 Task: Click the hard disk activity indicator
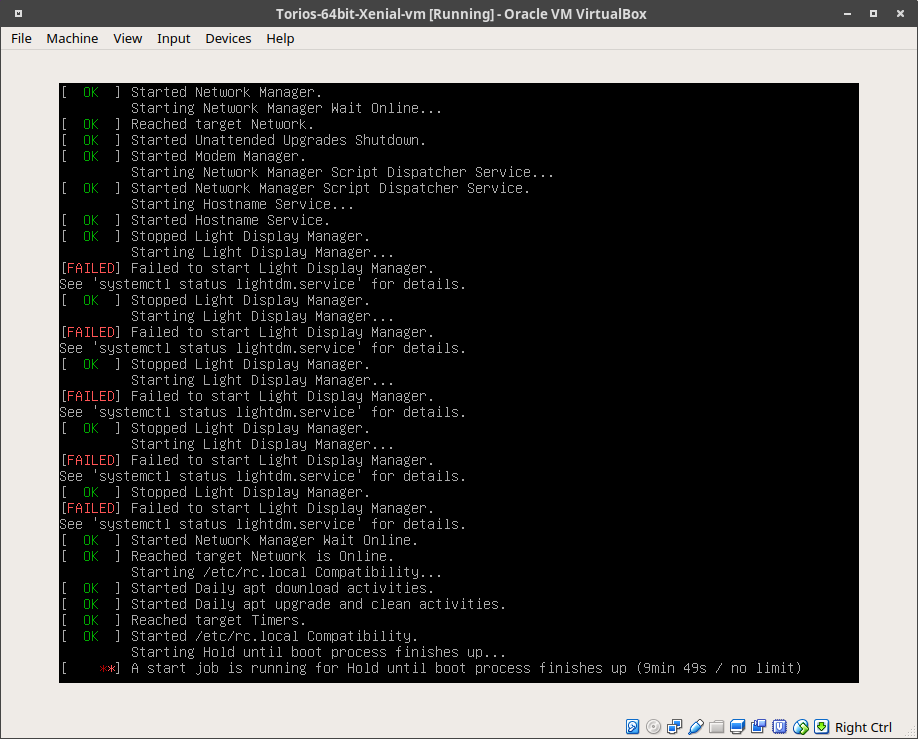click(633, 727)
